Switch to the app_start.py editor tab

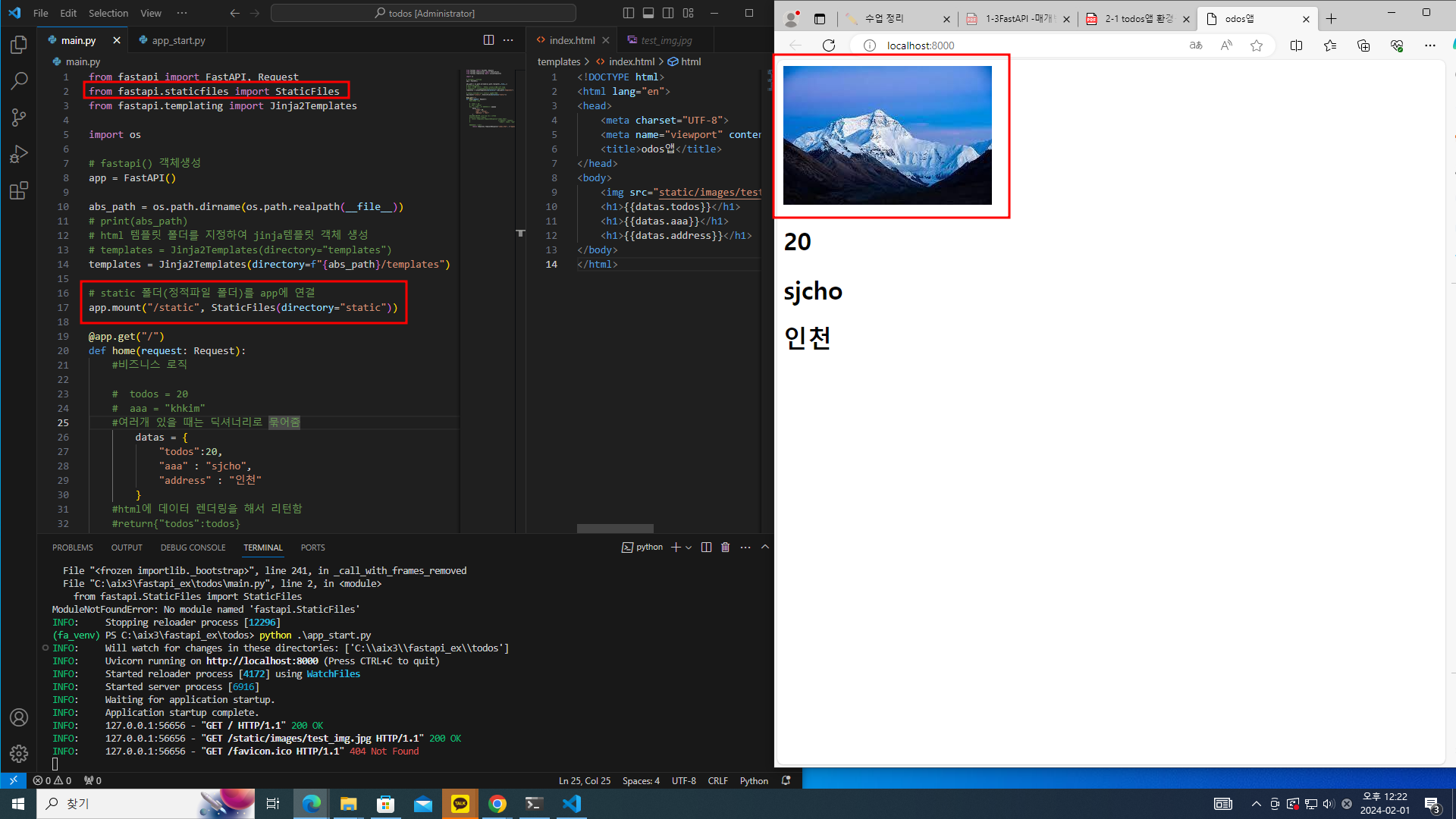(178, 40)
